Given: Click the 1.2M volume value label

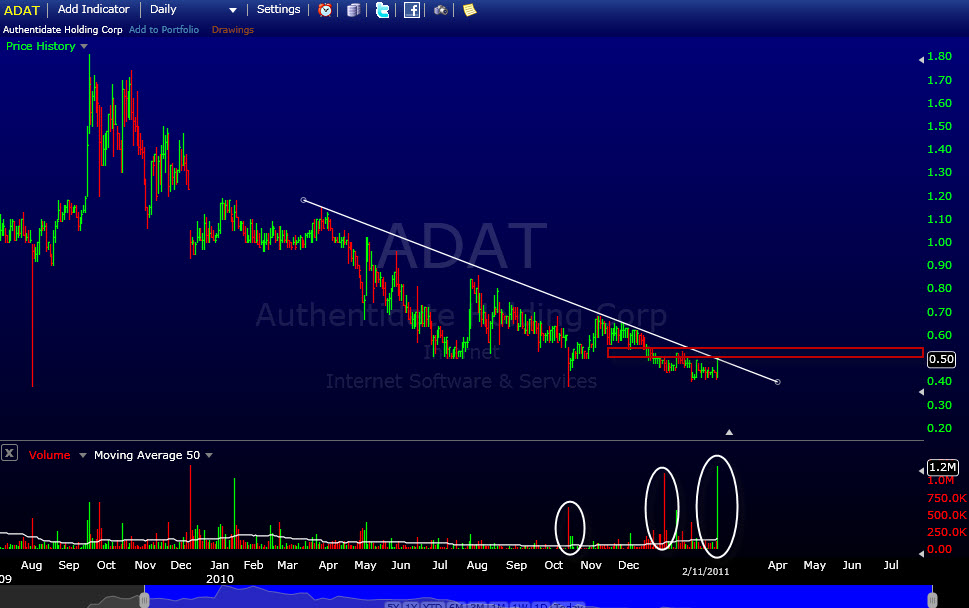Looking at the screenshot, I should (942, 467).
